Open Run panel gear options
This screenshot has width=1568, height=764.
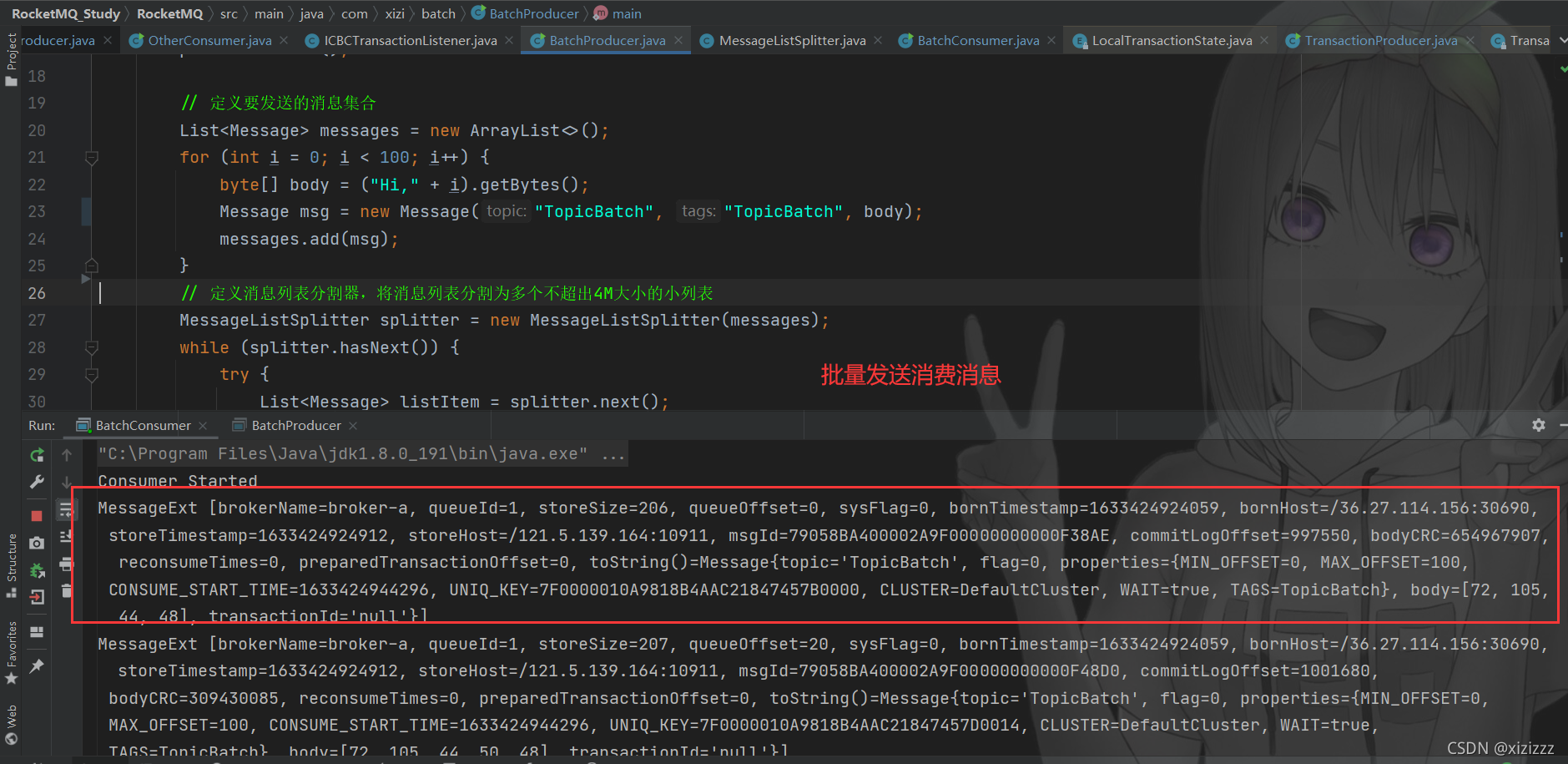click(x=1539, y=425)
